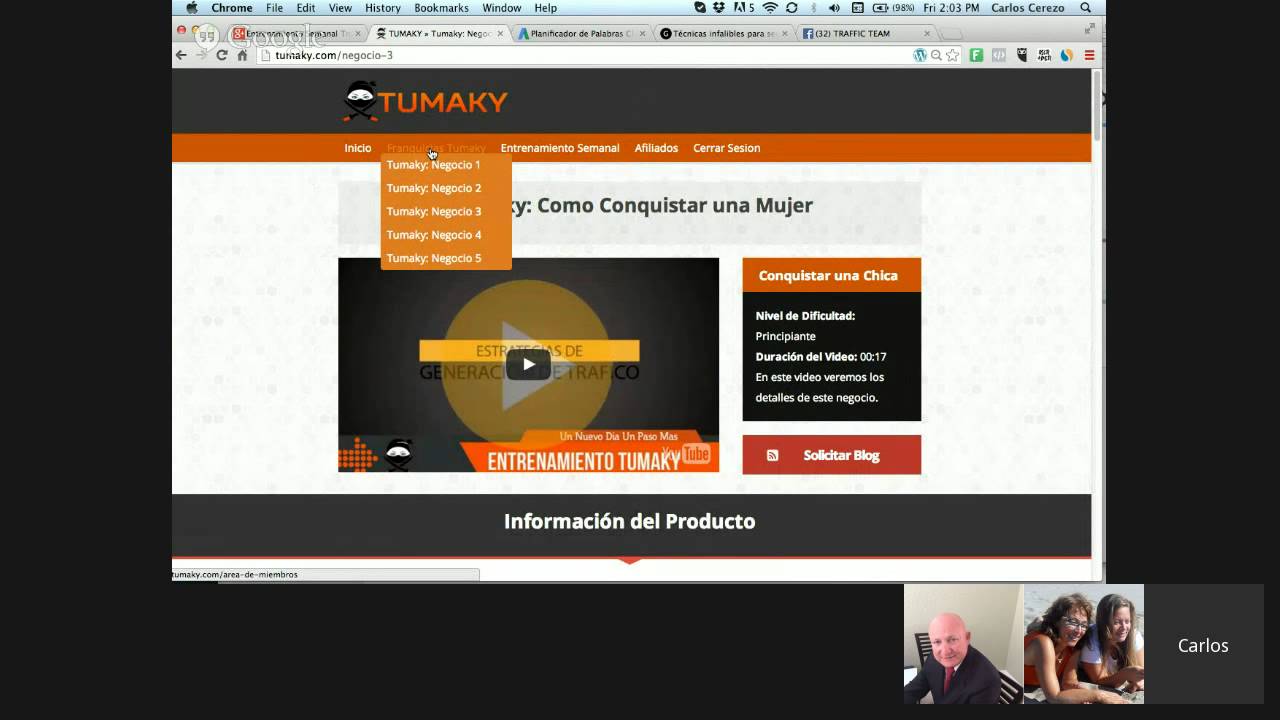Image resolution: width=1280 pixels, height=720 pixels.
Task: Play the Entrenamiento Tumaky video
Action: point(528,364)
